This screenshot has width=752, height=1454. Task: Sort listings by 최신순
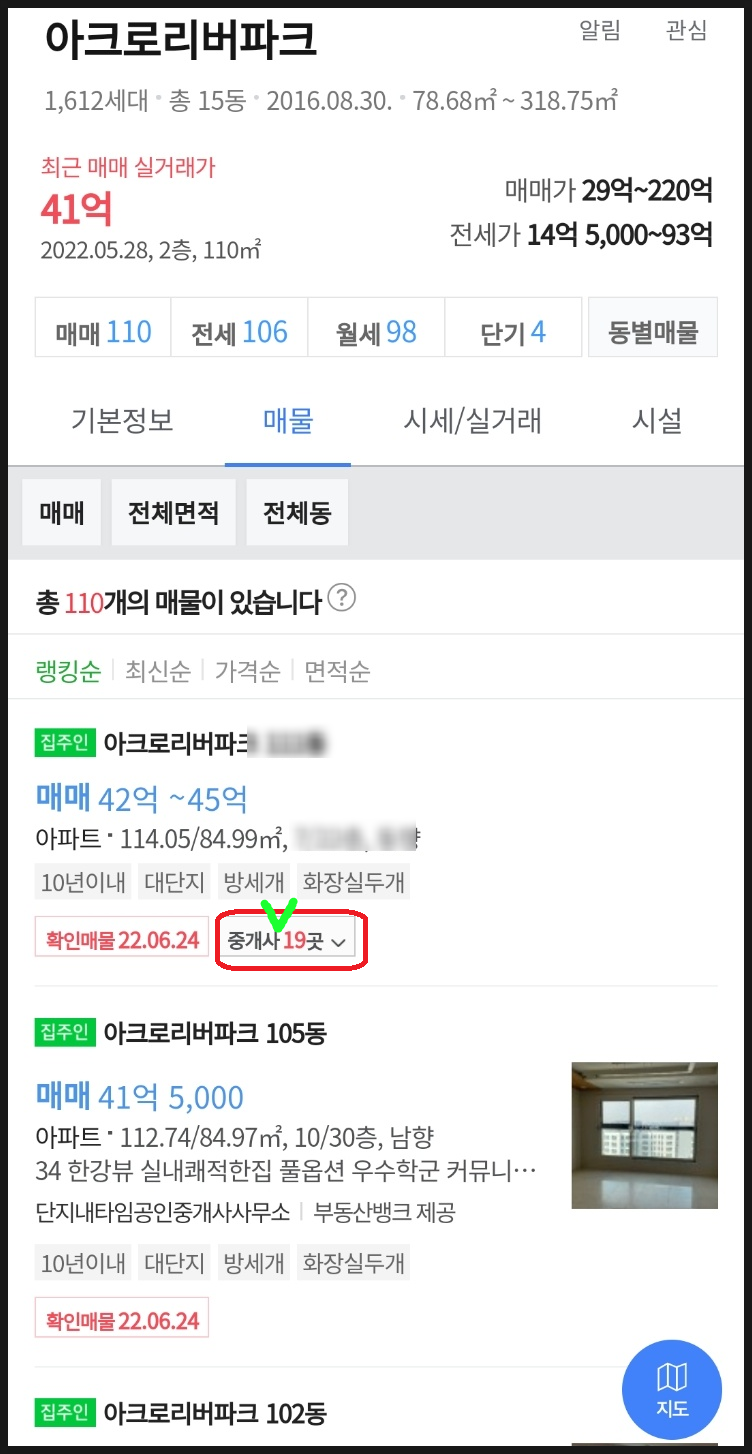tap(158, 671)
